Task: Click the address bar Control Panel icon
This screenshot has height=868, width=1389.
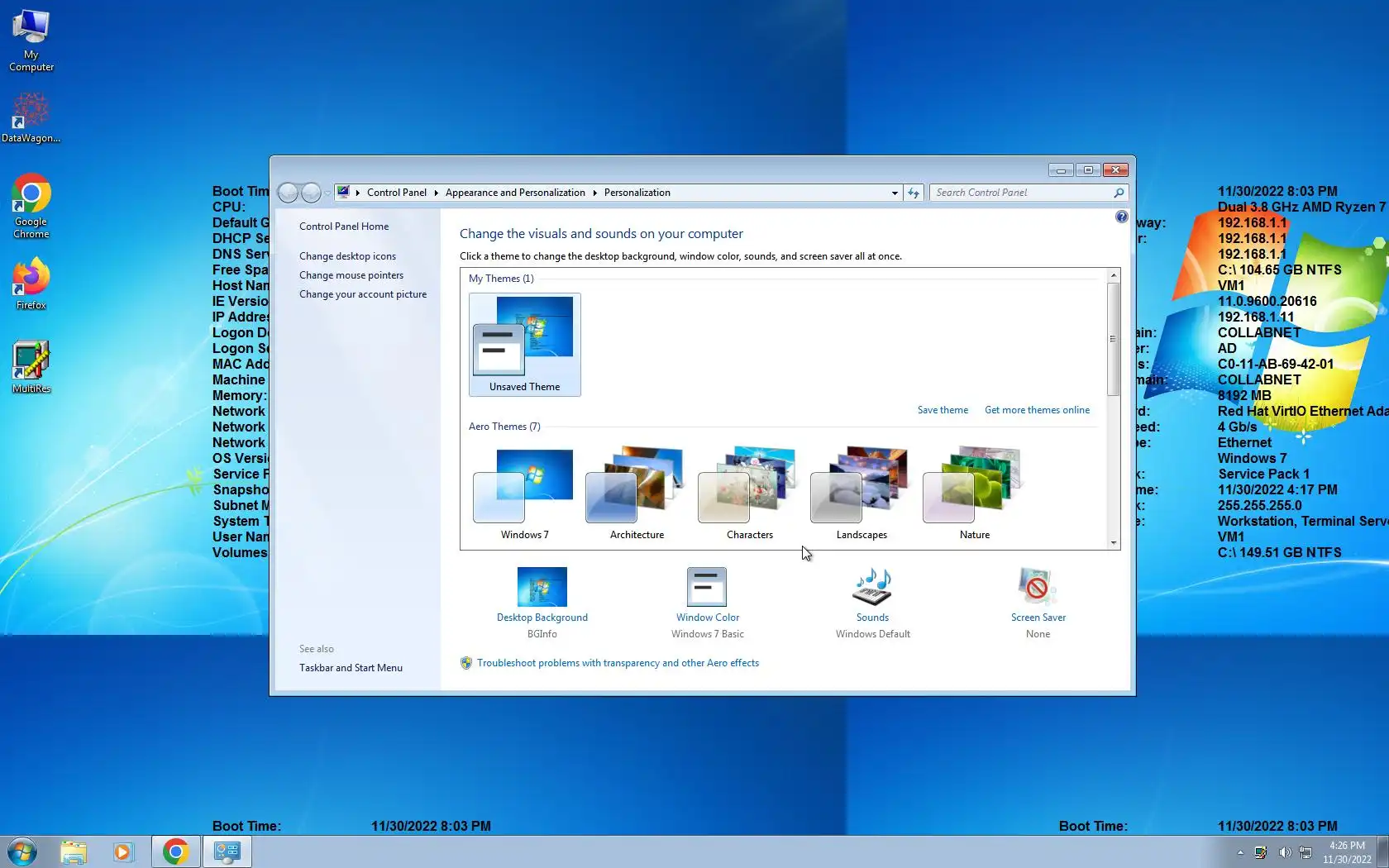Action: (x=343, y=193)
